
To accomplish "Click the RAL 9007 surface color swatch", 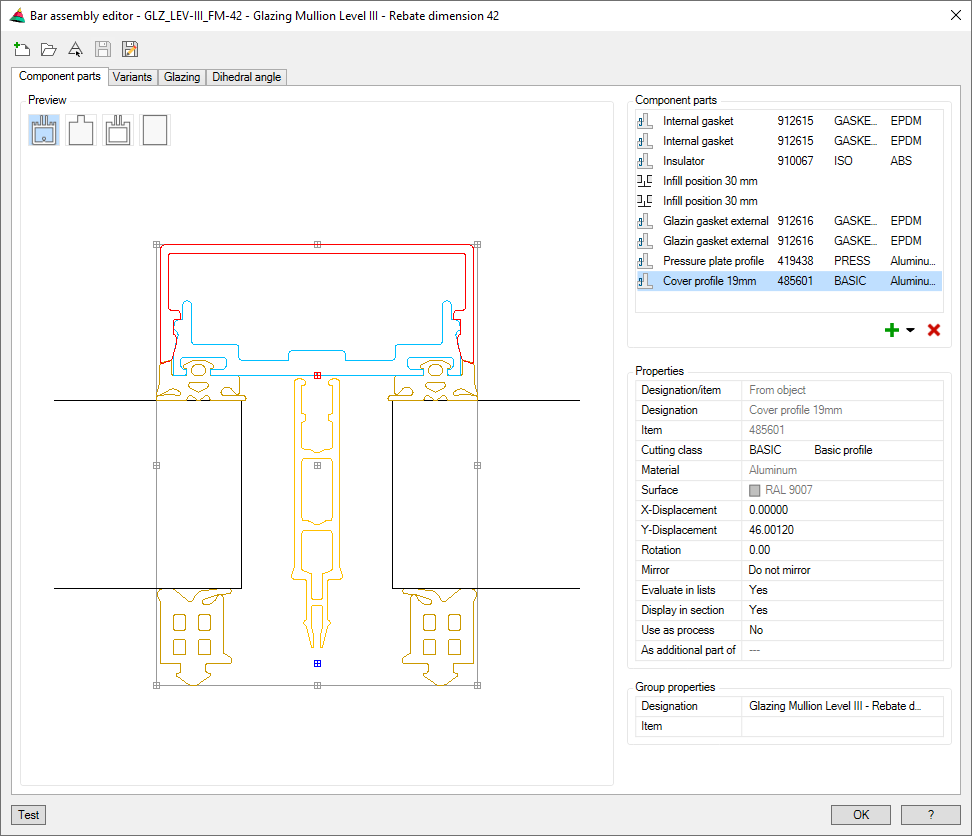I will pyautogui.click(x=755, y=490).
